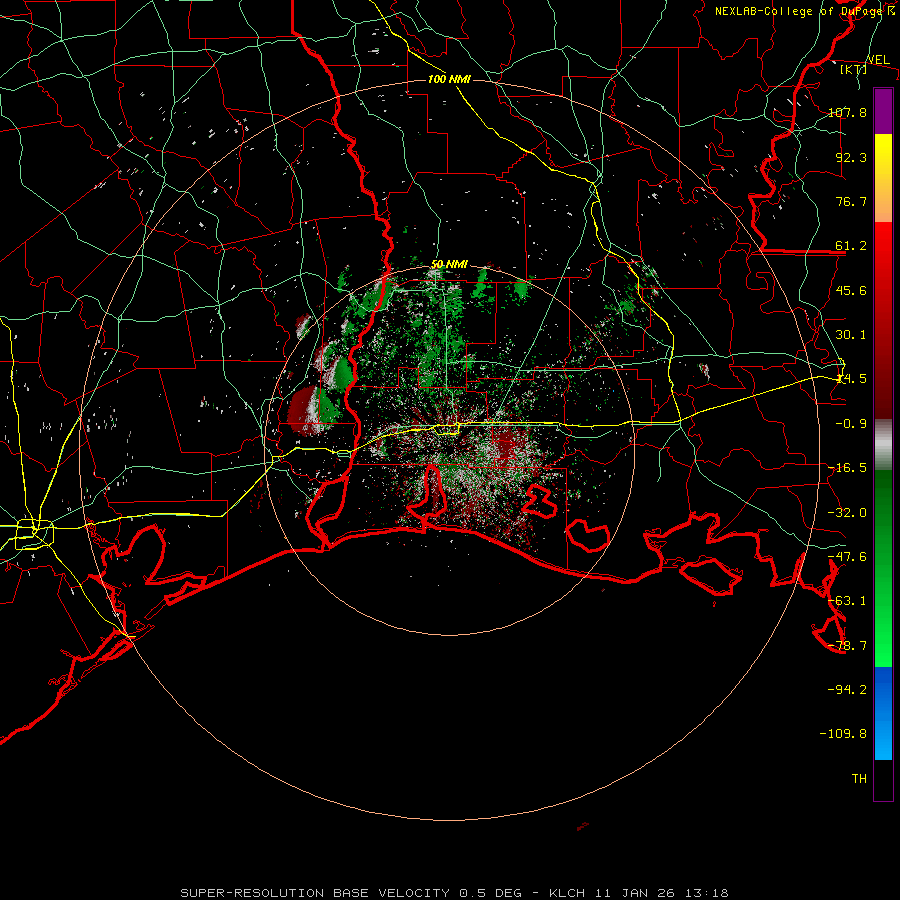Click the -32.0 velocity scale value
The width and height of the screenshot is (900, 900).
tap(847, 513)
